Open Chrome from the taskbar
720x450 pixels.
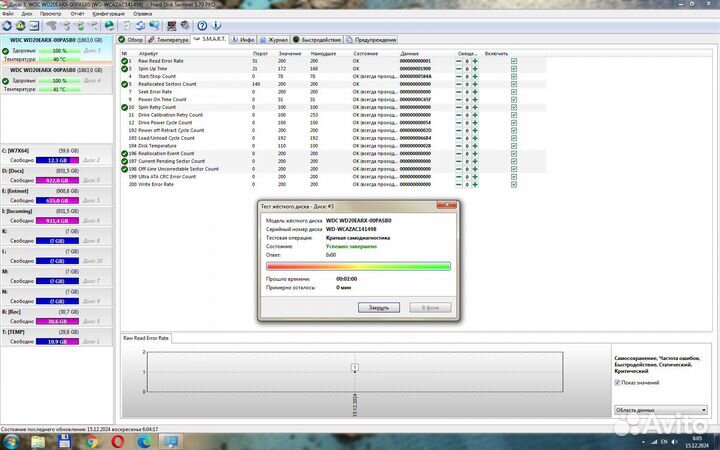tap(91, 442)
